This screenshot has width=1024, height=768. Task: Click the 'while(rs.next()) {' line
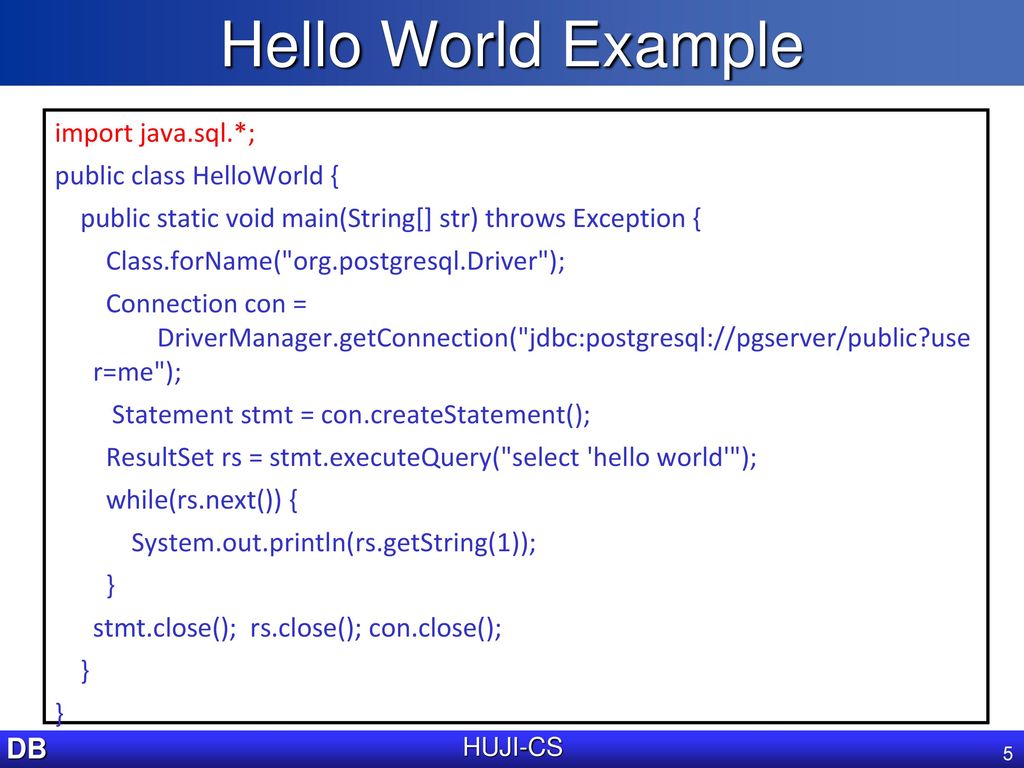point(202,500)
